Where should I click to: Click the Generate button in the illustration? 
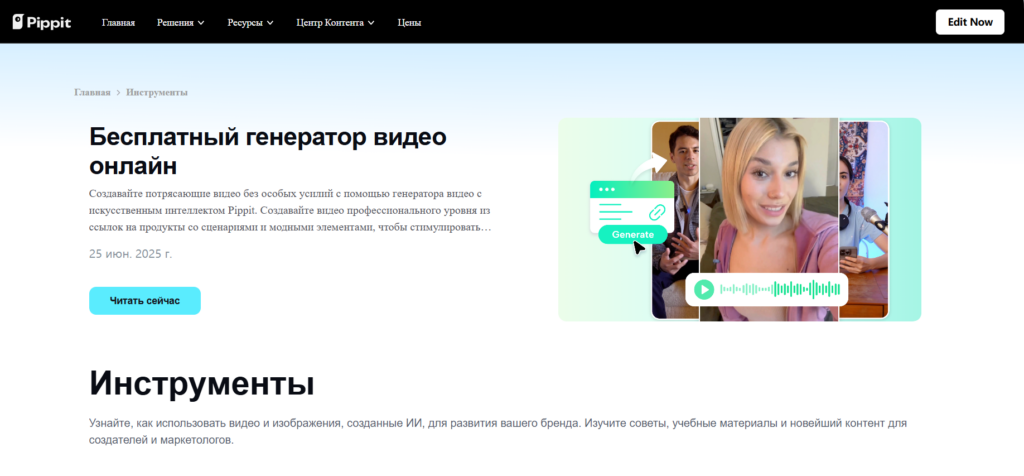point(632,234)
